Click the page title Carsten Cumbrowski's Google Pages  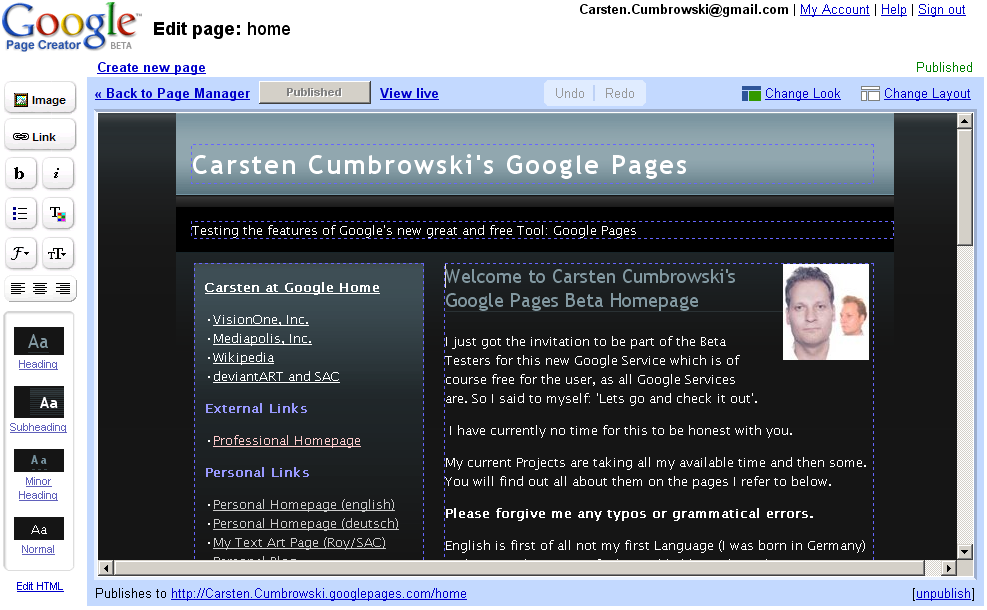tap(439, 165)
